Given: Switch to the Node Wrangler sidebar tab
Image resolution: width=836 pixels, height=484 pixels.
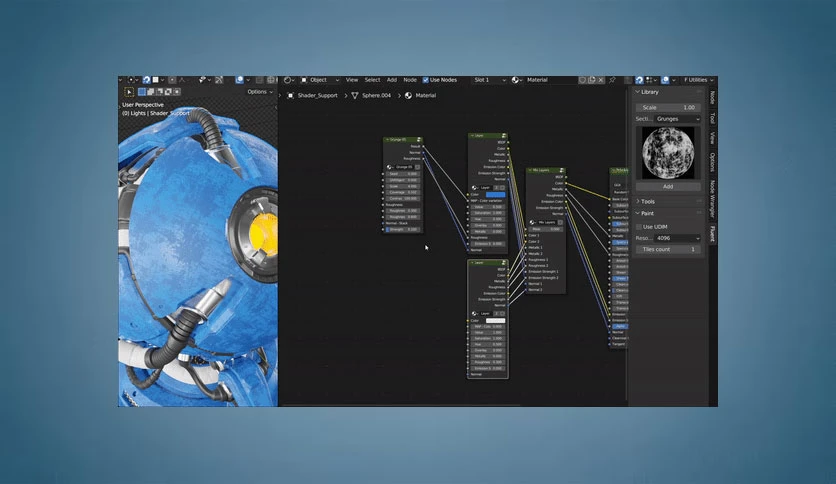Looking at the screenshot, I should click(712, 198).
